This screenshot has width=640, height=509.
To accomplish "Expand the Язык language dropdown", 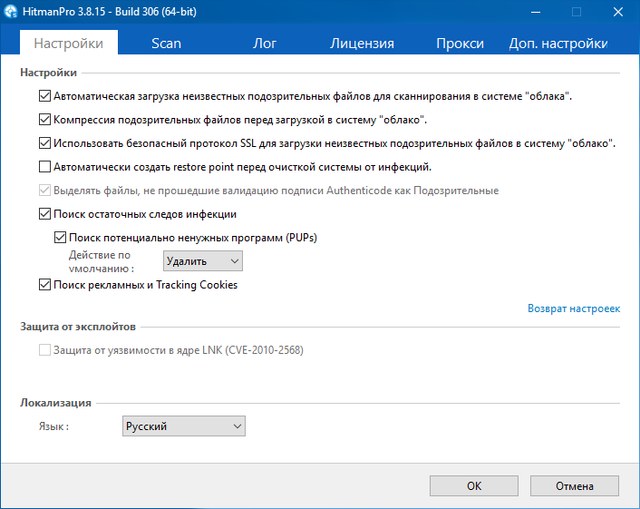I will tap(183, 427).
